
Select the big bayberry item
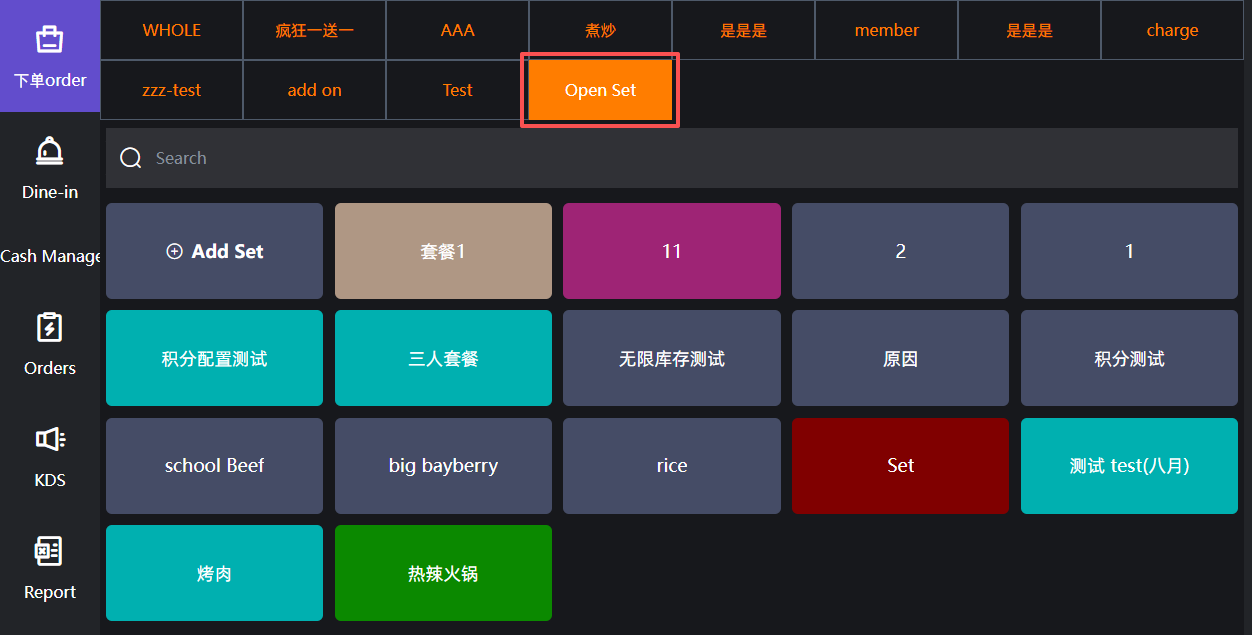click(443, 466)
